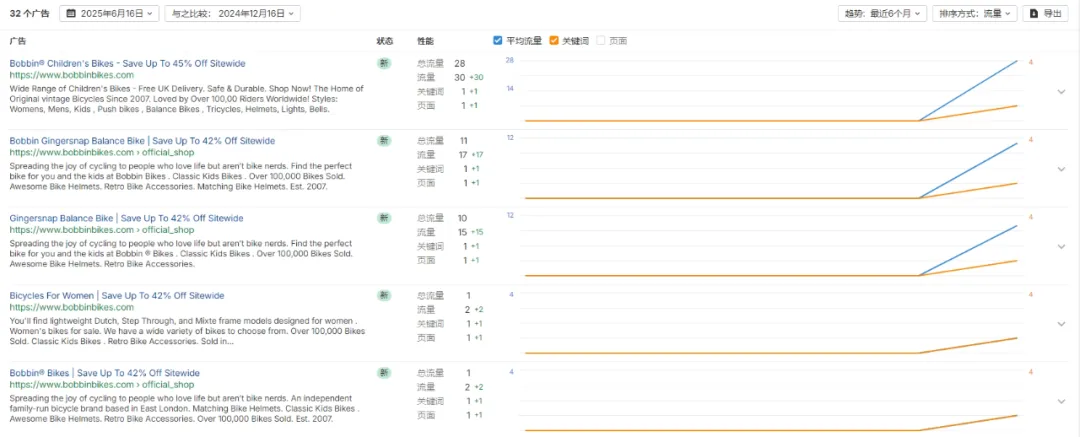Image resolution: width=1080 pixels, height=437 pixels.
Task: Open the 2025年6月16日 date picker
Action: click(110, 13)
